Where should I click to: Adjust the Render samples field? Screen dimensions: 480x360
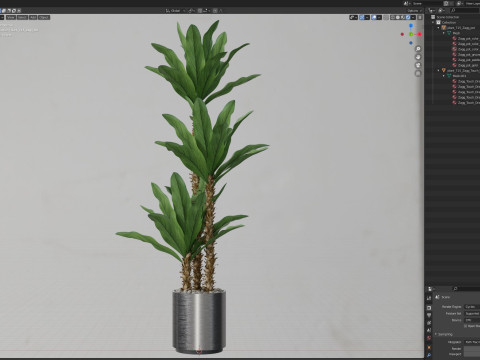[x=472, y=349]
